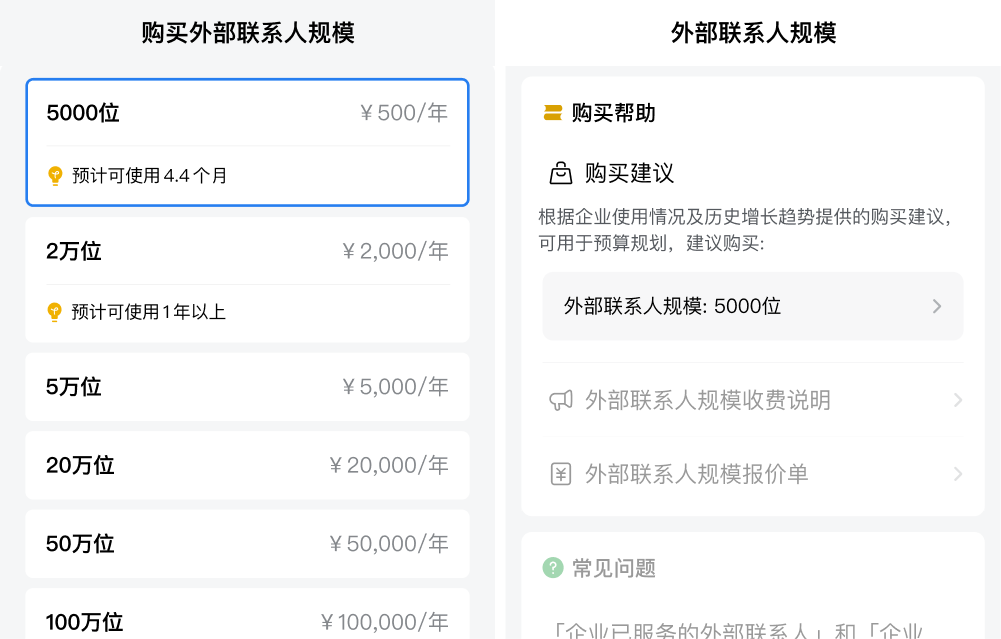Pick the 50万位 ¥50,000/年 plan
Screen dimensions: 1001x639
coord(247,544)
